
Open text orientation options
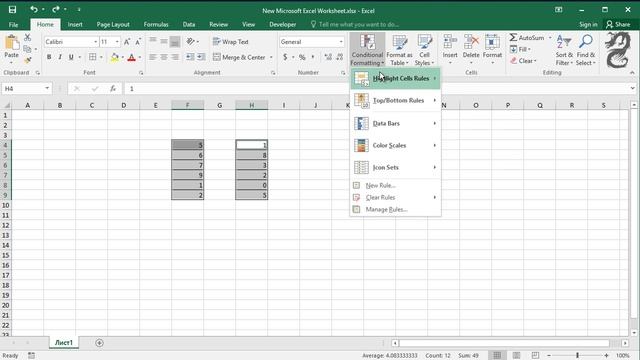click(192, 41)
